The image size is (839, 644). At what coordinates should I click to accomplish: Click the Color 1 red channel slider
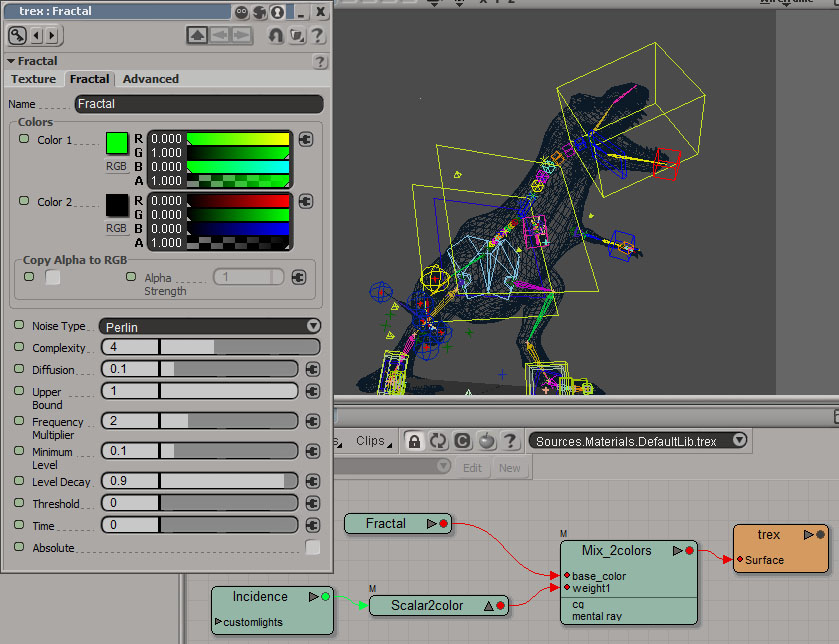[238, 139]
